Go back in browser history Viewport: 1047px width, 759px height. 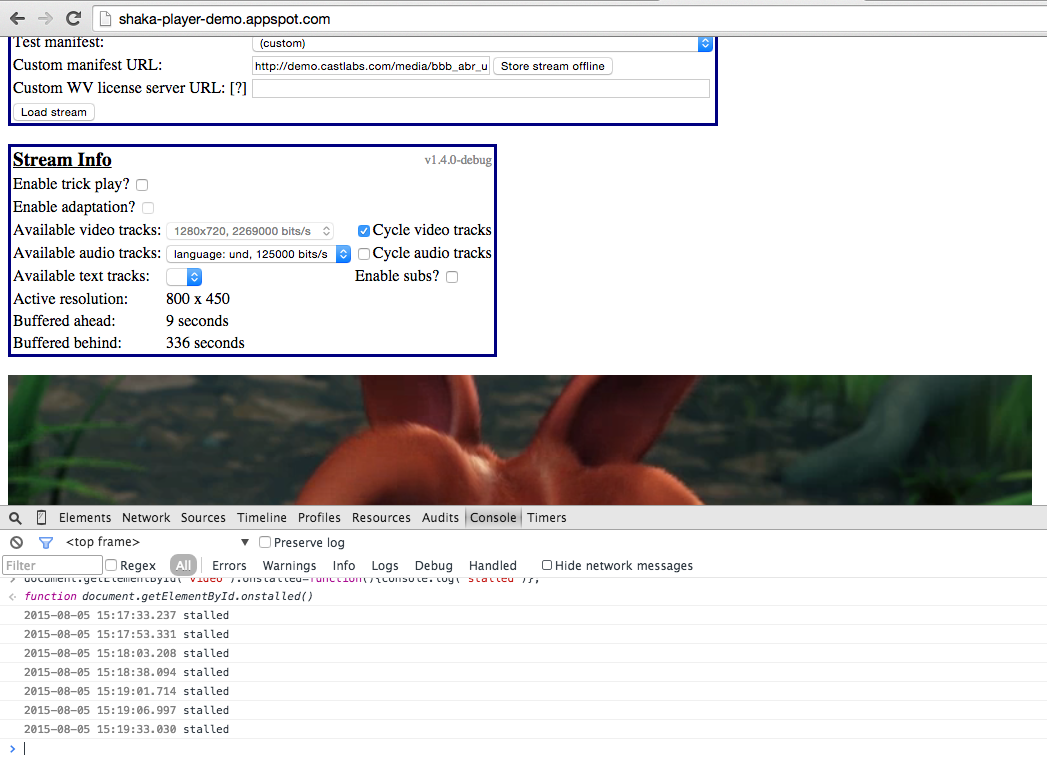coord(17,19)
